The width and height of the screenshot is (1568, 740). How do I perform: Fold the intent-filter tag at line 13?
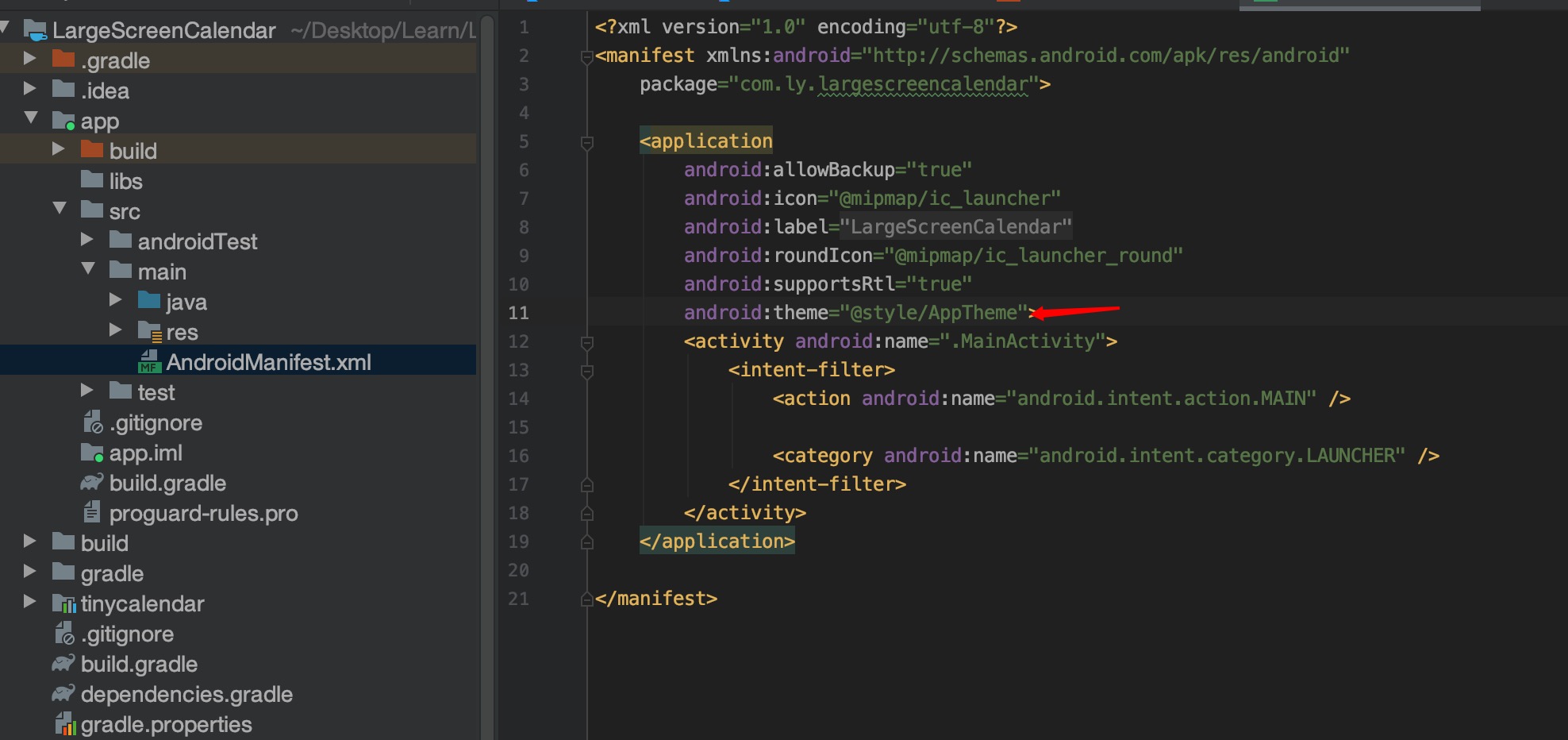[587, 372]
